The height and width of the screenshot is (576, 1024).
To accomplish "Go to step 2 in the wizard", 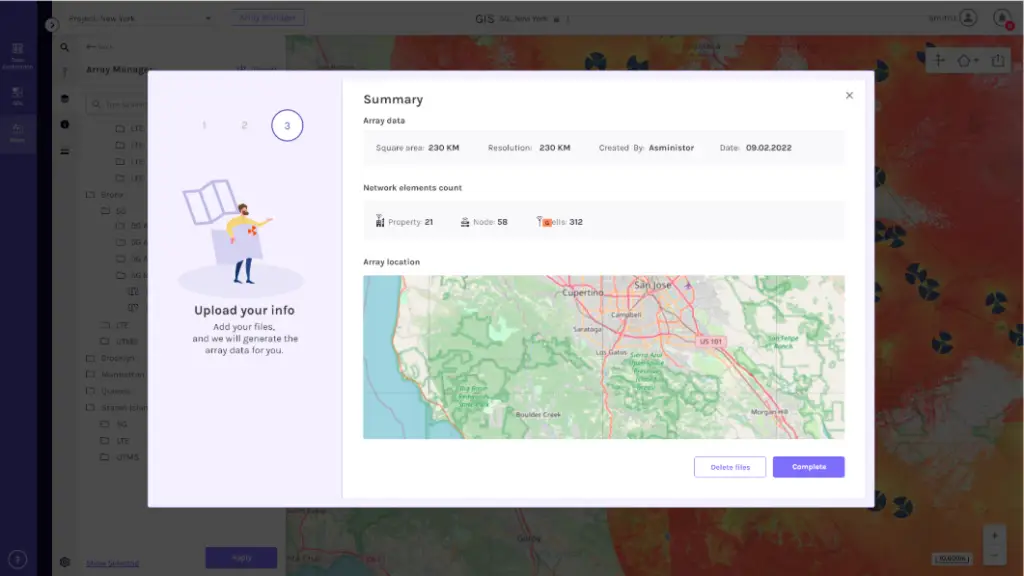I will click(x=244, y=126).
